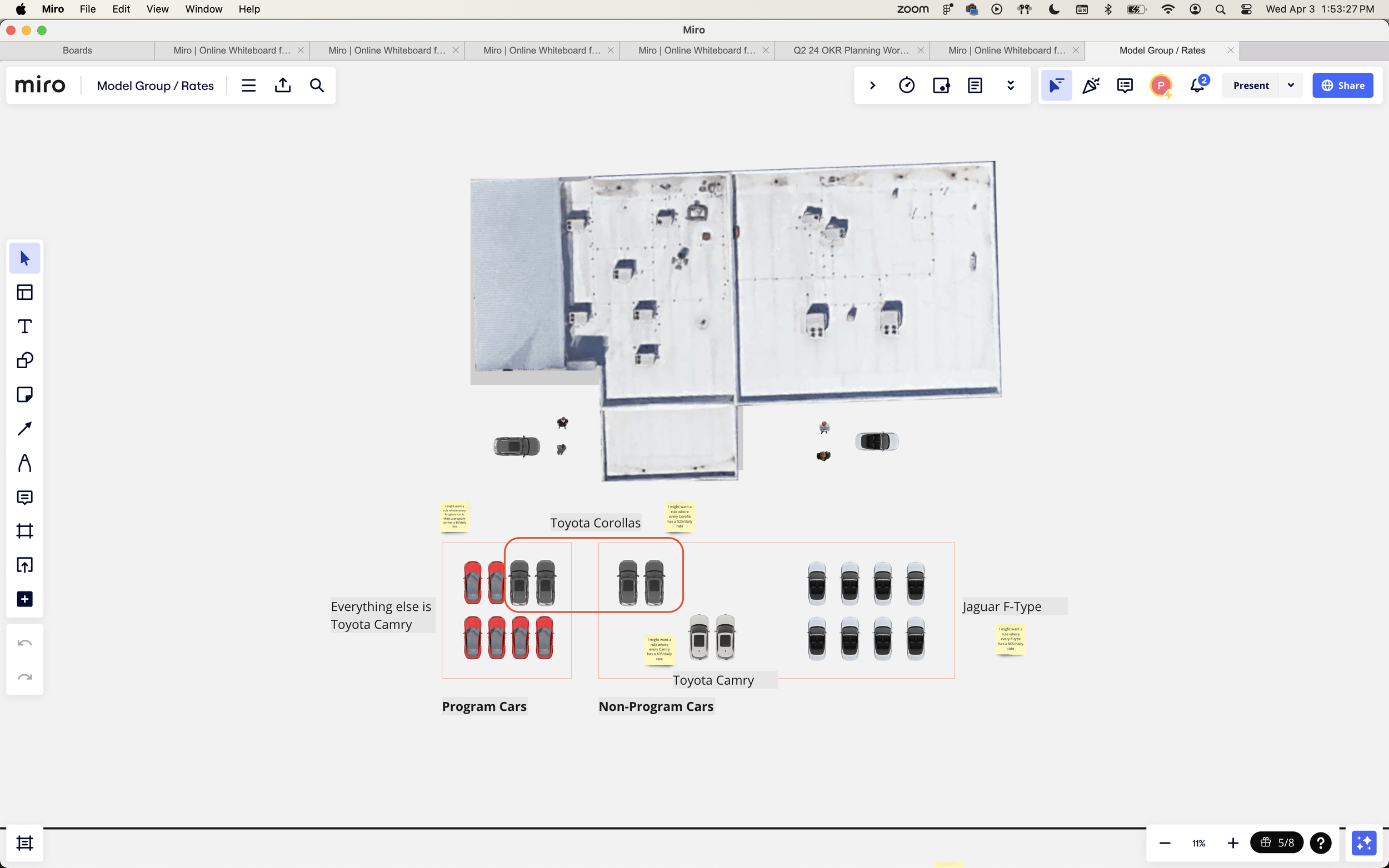Image resolution: width=1389 pixels, height=868 pixels.
Task: Select the Non-Program Cars heading
Action: (x=656, y=706)
